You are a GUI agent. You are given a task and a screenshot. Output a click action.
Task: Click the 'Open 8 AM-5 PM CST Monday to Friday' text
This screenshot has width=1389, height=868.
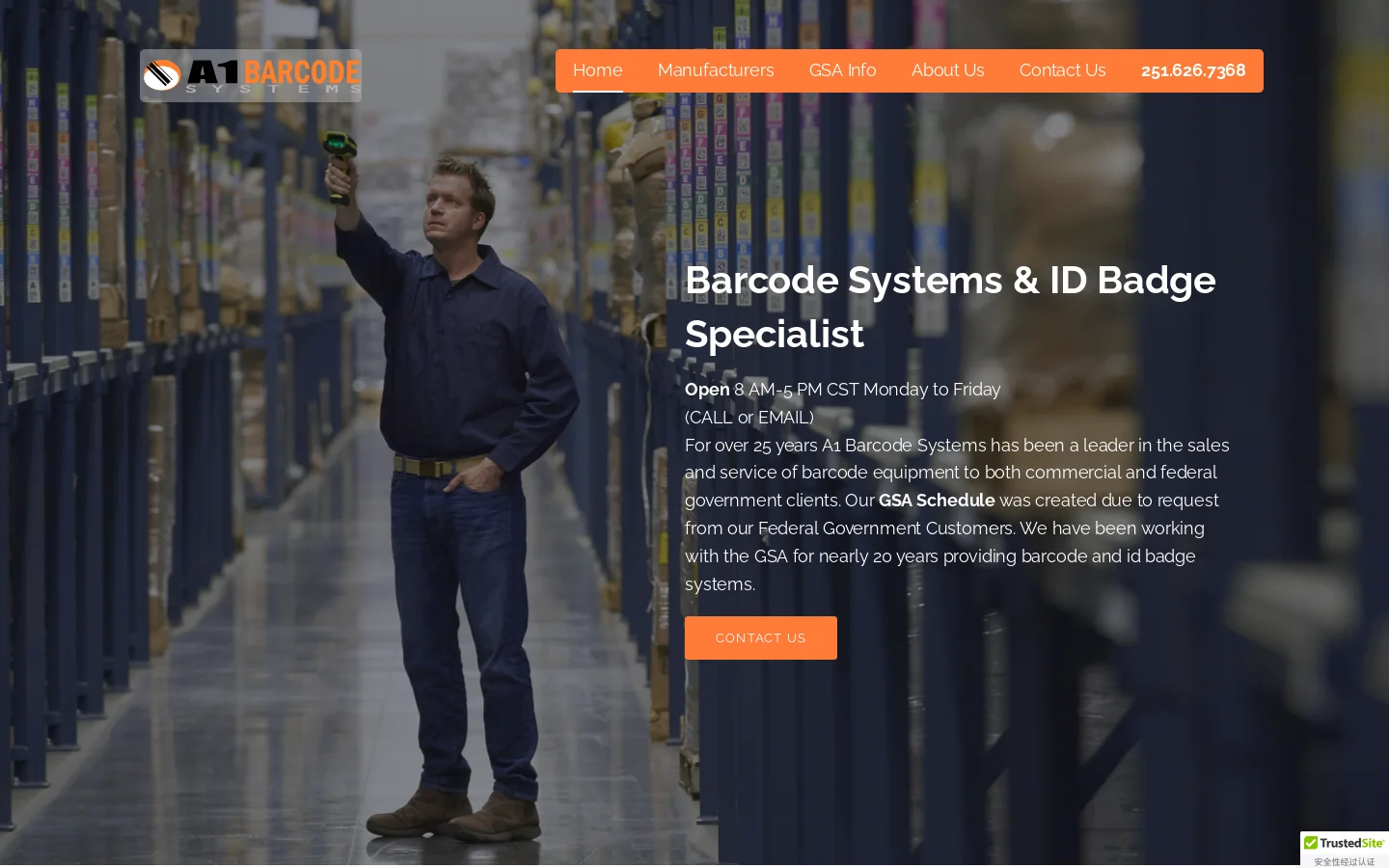coord(843,390)
